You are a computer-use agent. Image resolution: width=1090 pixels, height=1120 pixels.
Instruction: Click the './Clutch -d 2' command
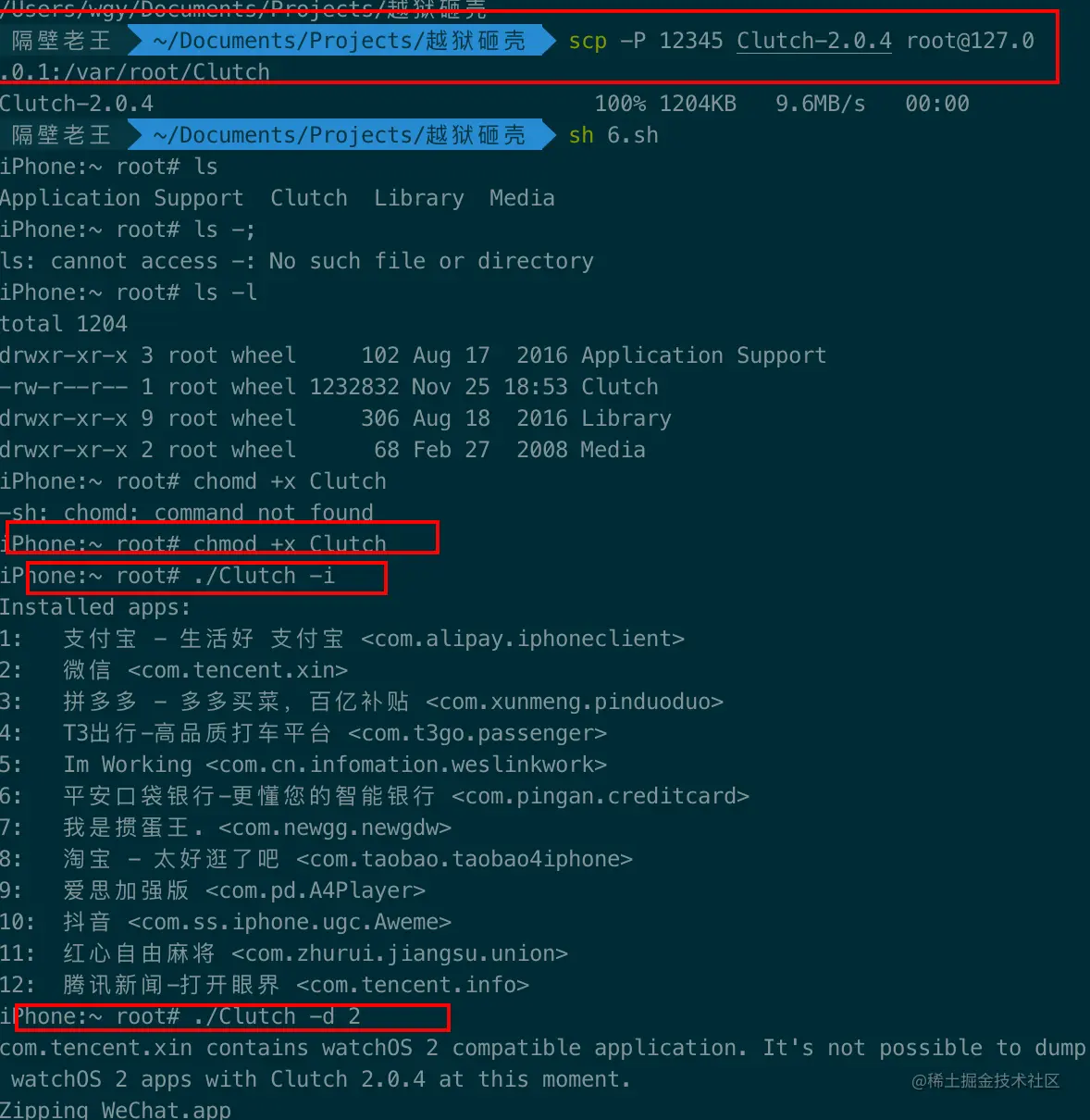(x=277, y=1016)
